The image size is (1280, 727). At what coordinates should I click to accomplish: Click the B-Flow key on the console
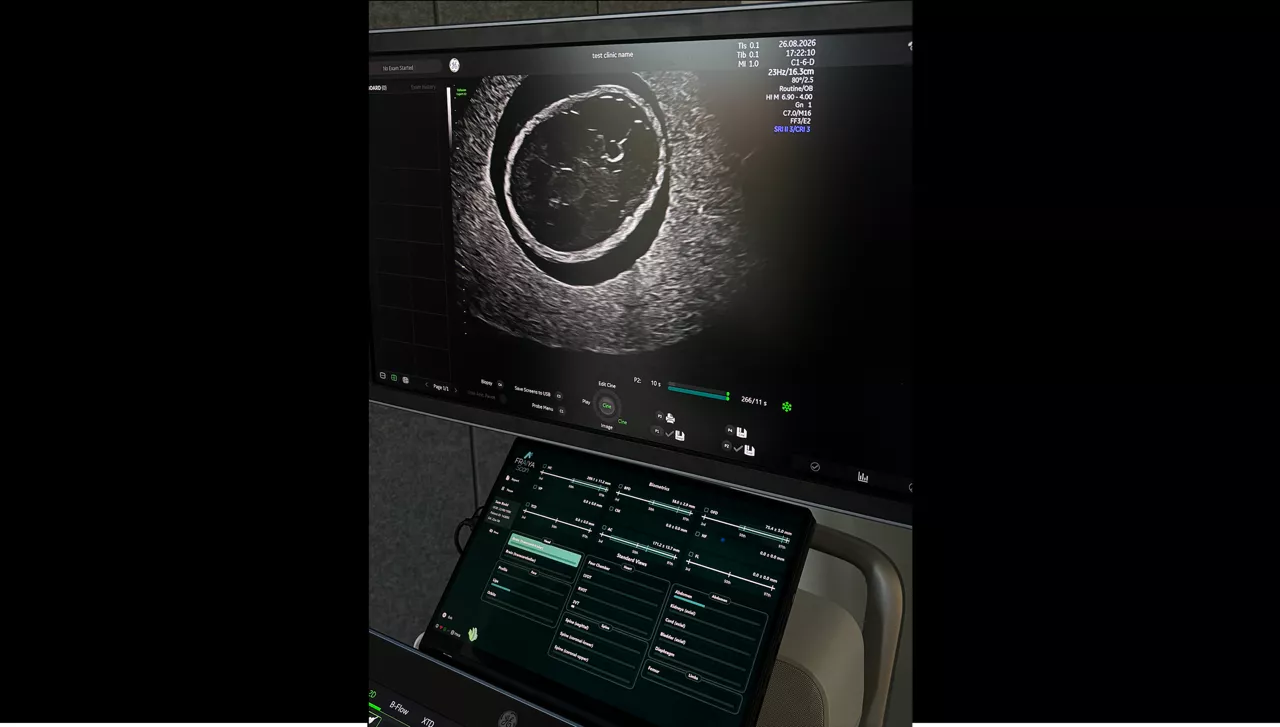click(x=399, y=709)
